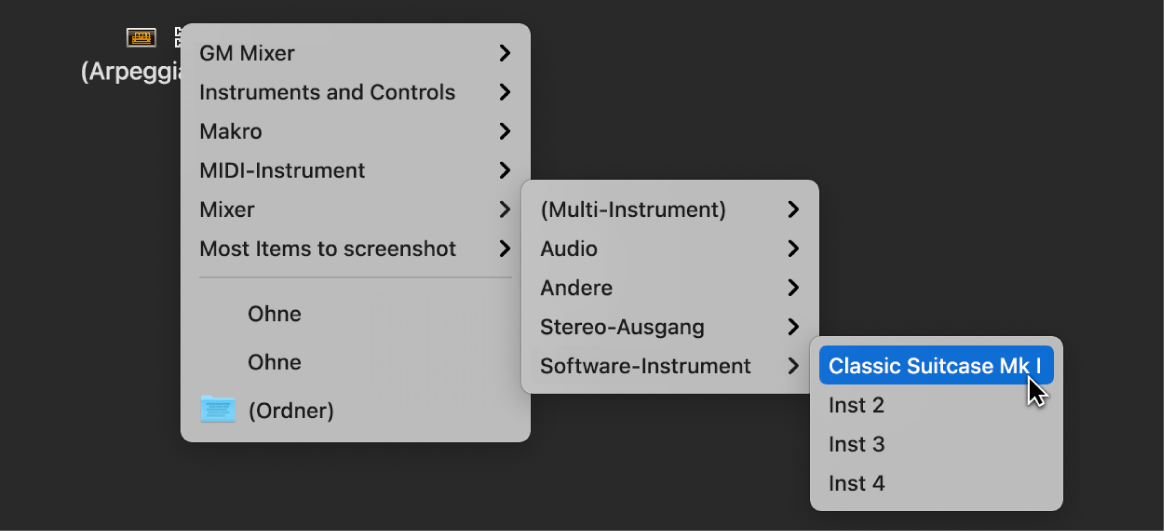This screenshot has width=1165, height=532.
Task: Open the Audio submenu
Action: pyautogui.click(x=569, y=248)
